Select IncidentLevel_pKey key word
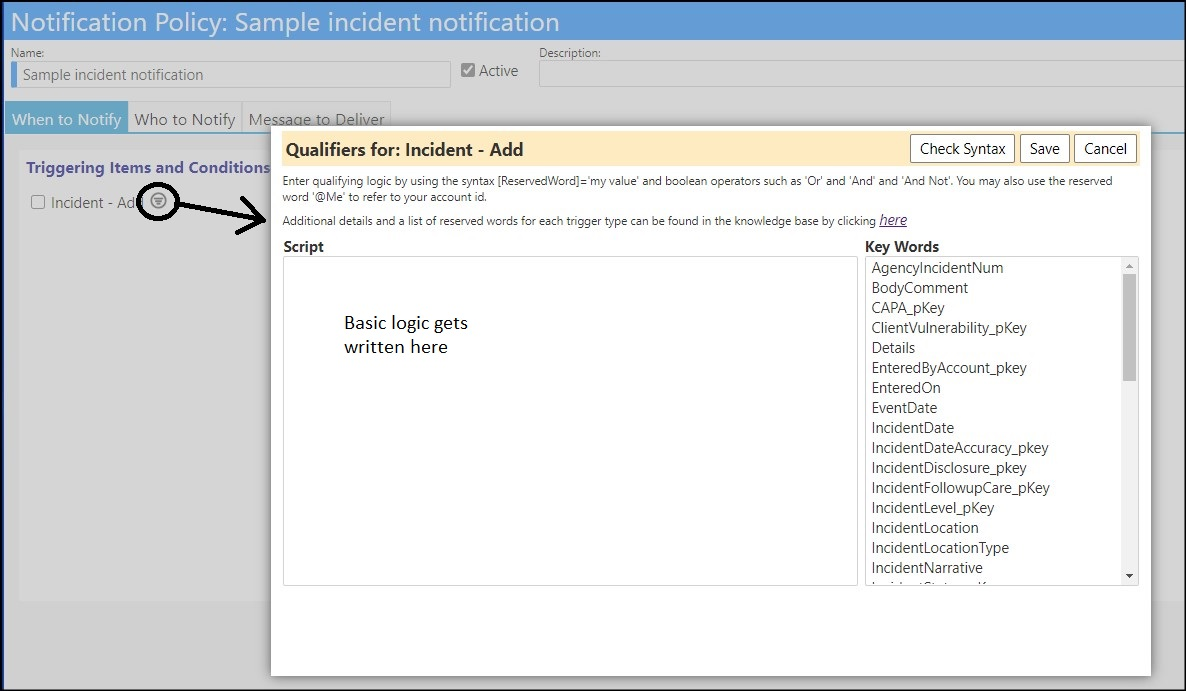 pyautogui.click(x=933, y=508)
